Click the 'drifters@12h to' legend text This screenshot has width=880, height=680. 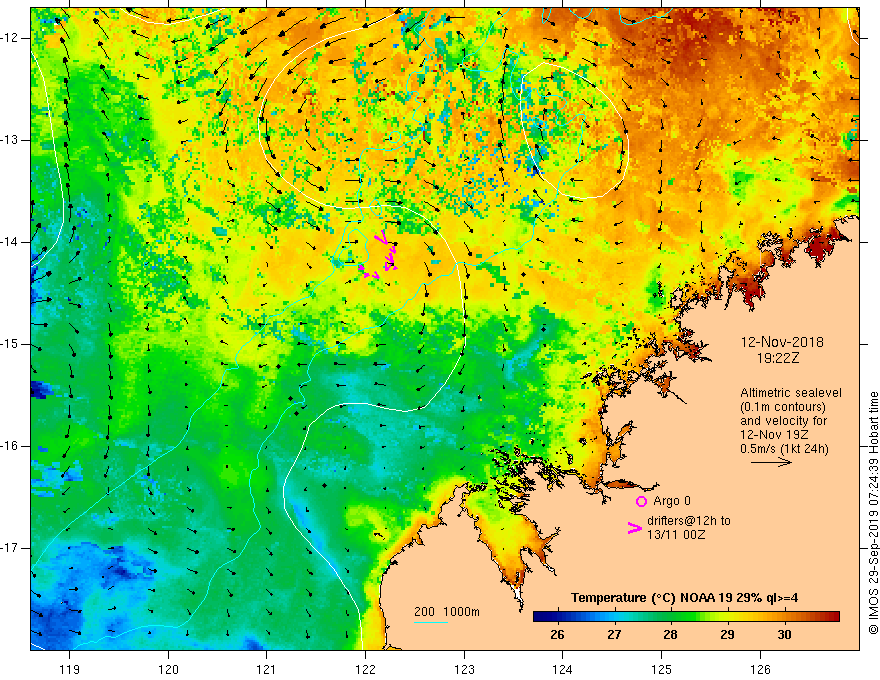(689, 521)
